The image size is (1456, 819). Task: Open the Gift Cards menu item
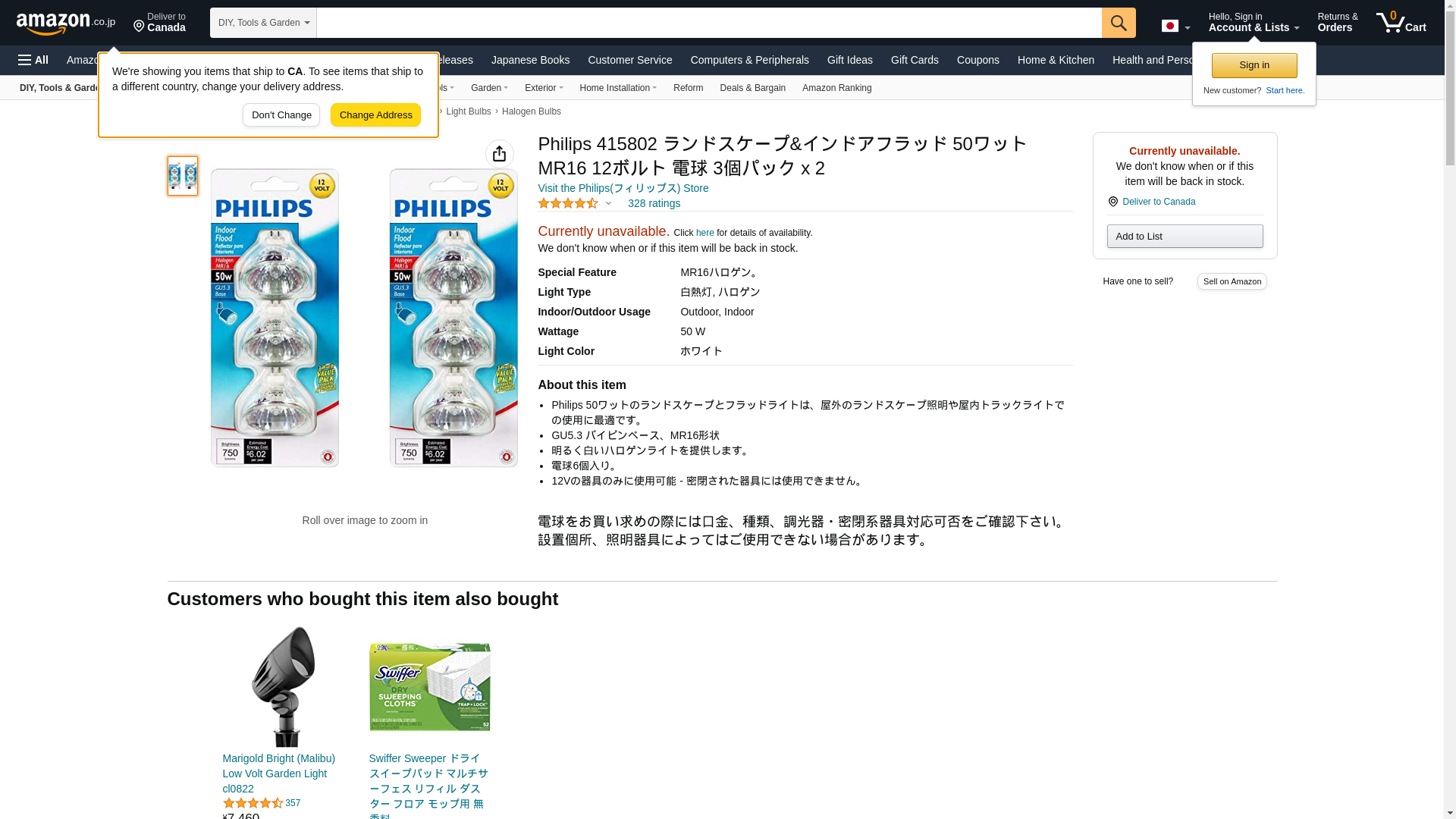tap(915, 60)
